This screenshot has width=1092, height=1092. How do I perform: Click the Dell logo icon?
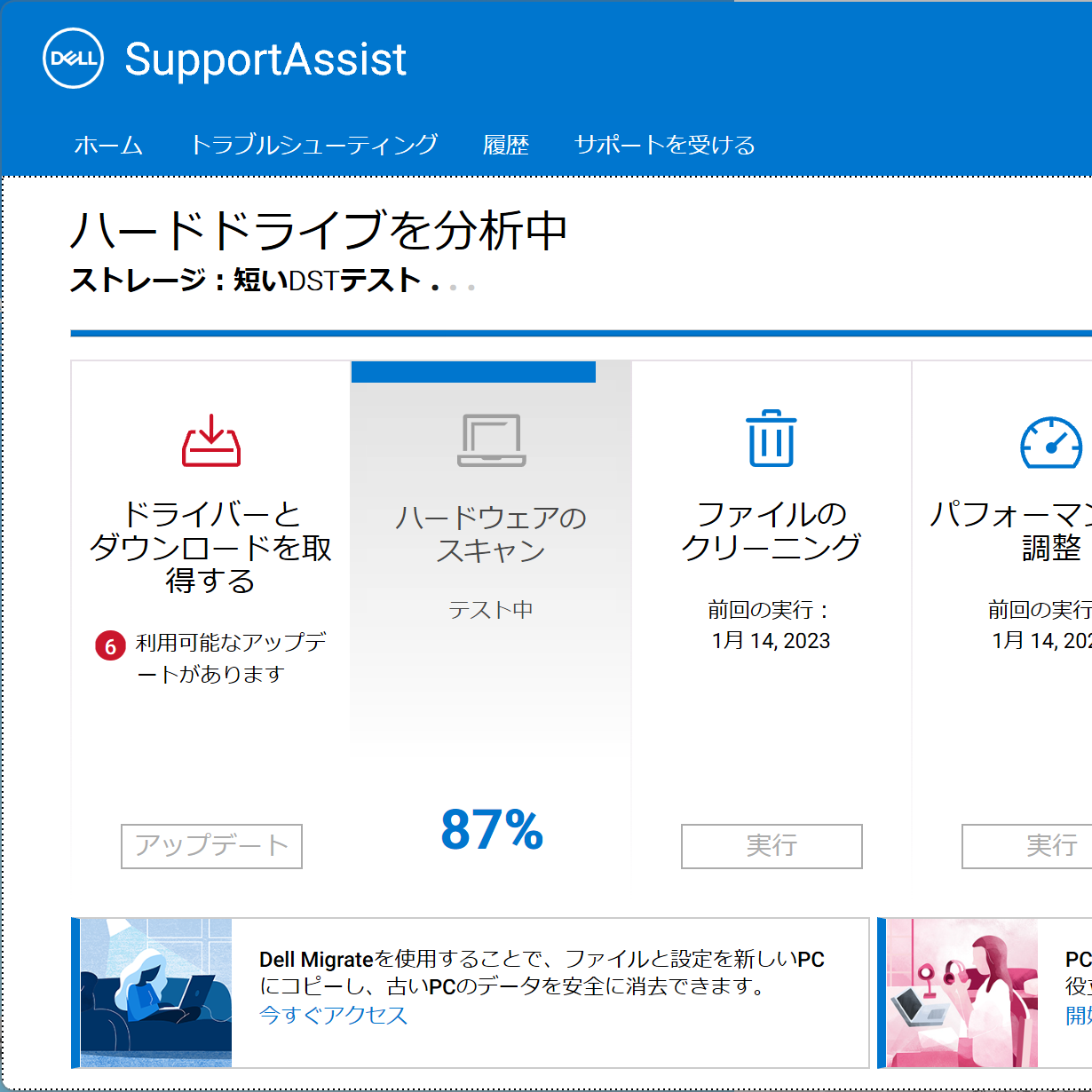click(x=74, y=59)
